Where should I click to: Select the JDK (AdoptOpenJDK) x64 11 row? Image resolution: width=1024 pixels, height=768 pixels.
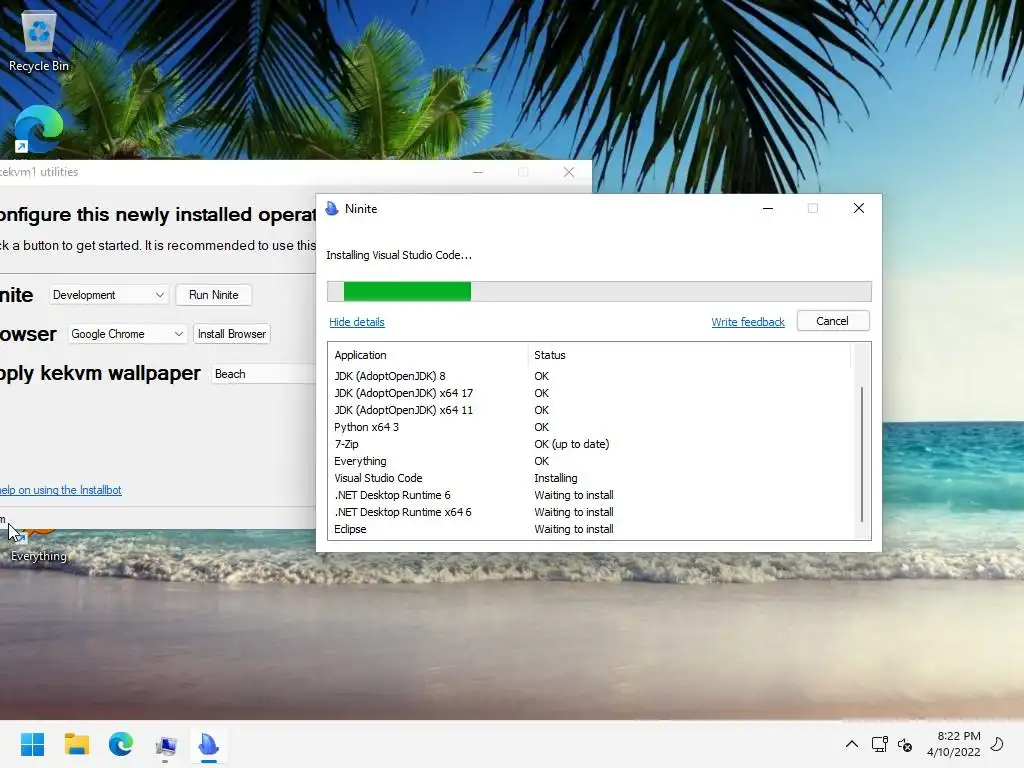590,410
